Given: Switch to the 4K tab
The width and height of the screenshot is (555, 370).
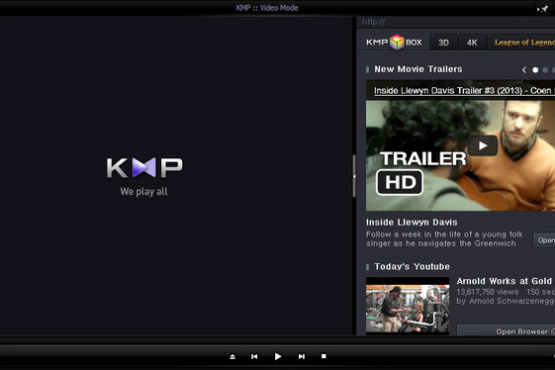Looking at the screenshot, I should click(x=472, y=43).
